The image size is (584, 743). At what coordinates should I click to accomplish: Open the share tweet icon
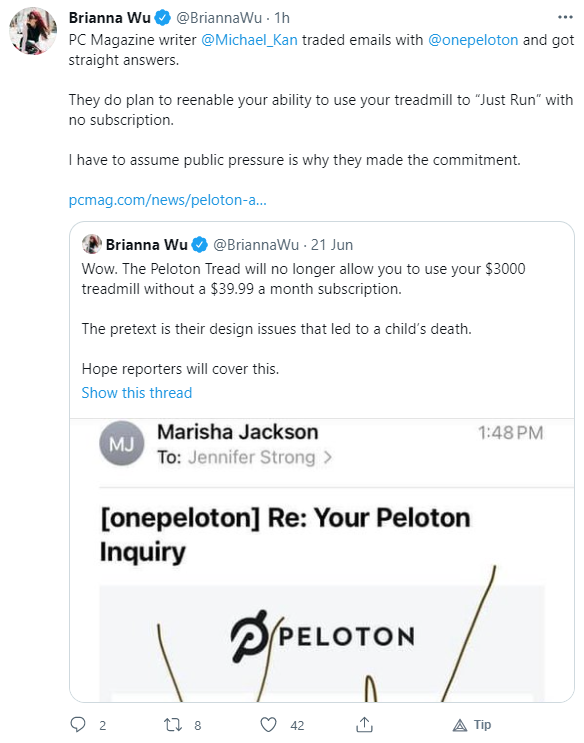coord(364,725)
